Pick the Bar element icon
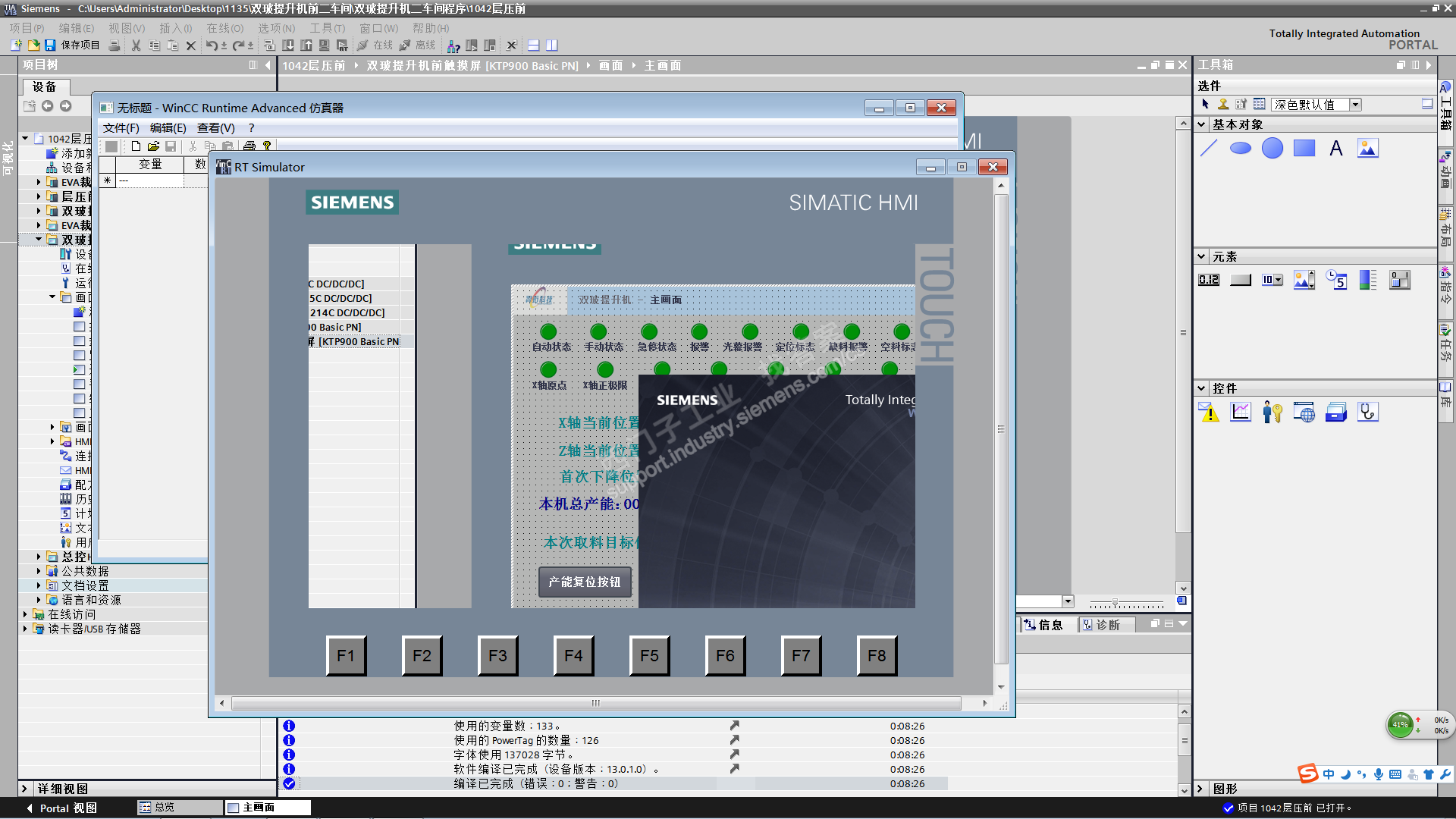 1368,281
